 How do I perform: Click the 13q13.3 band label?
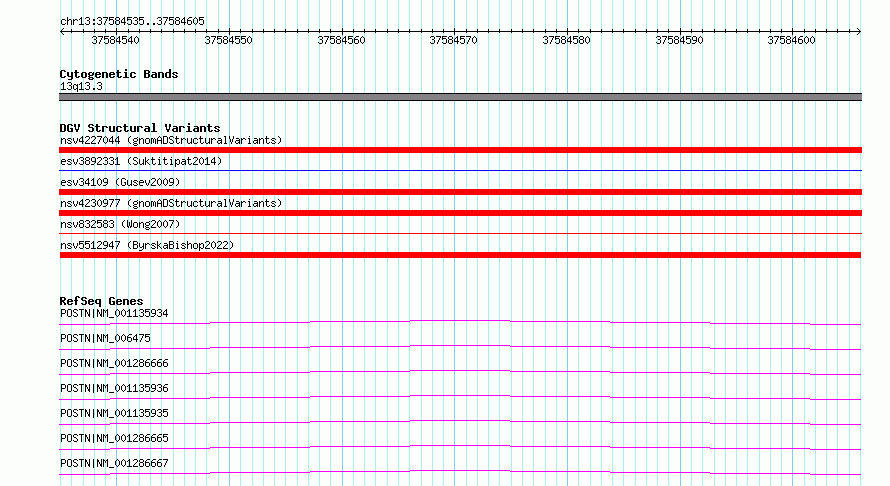click(x=81, y=86)
